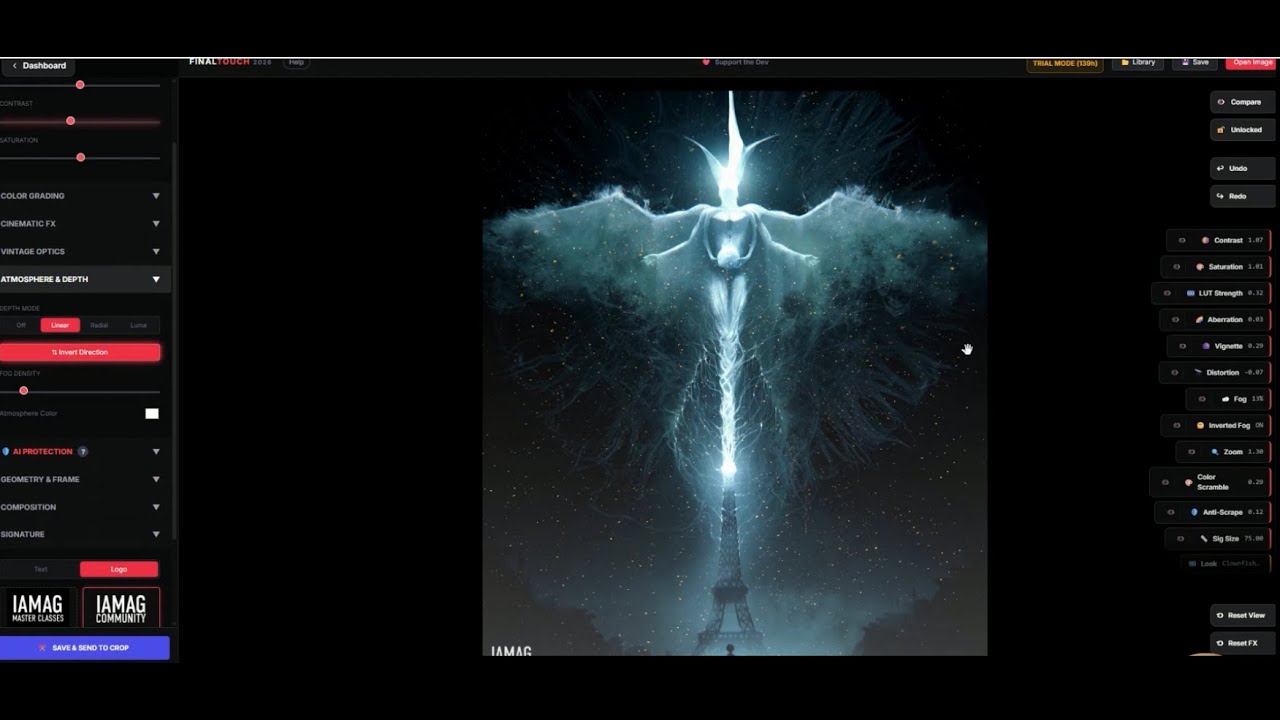The height and width of the screenshot is (720, 1280).
Task: Expand the Geometry & Frame section
Action: (x=81, y=479)
